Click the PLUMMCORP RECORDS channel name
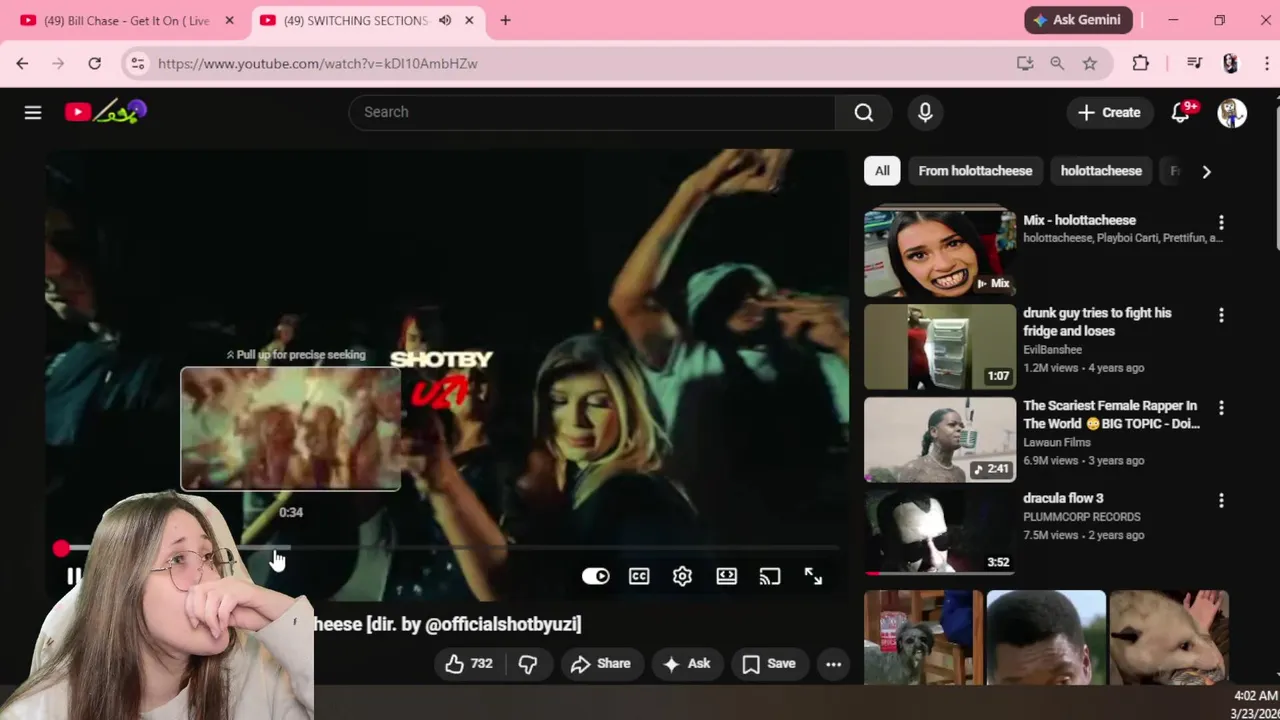This screenshot has width=1280, height=720. click(x=1082, y=517)
